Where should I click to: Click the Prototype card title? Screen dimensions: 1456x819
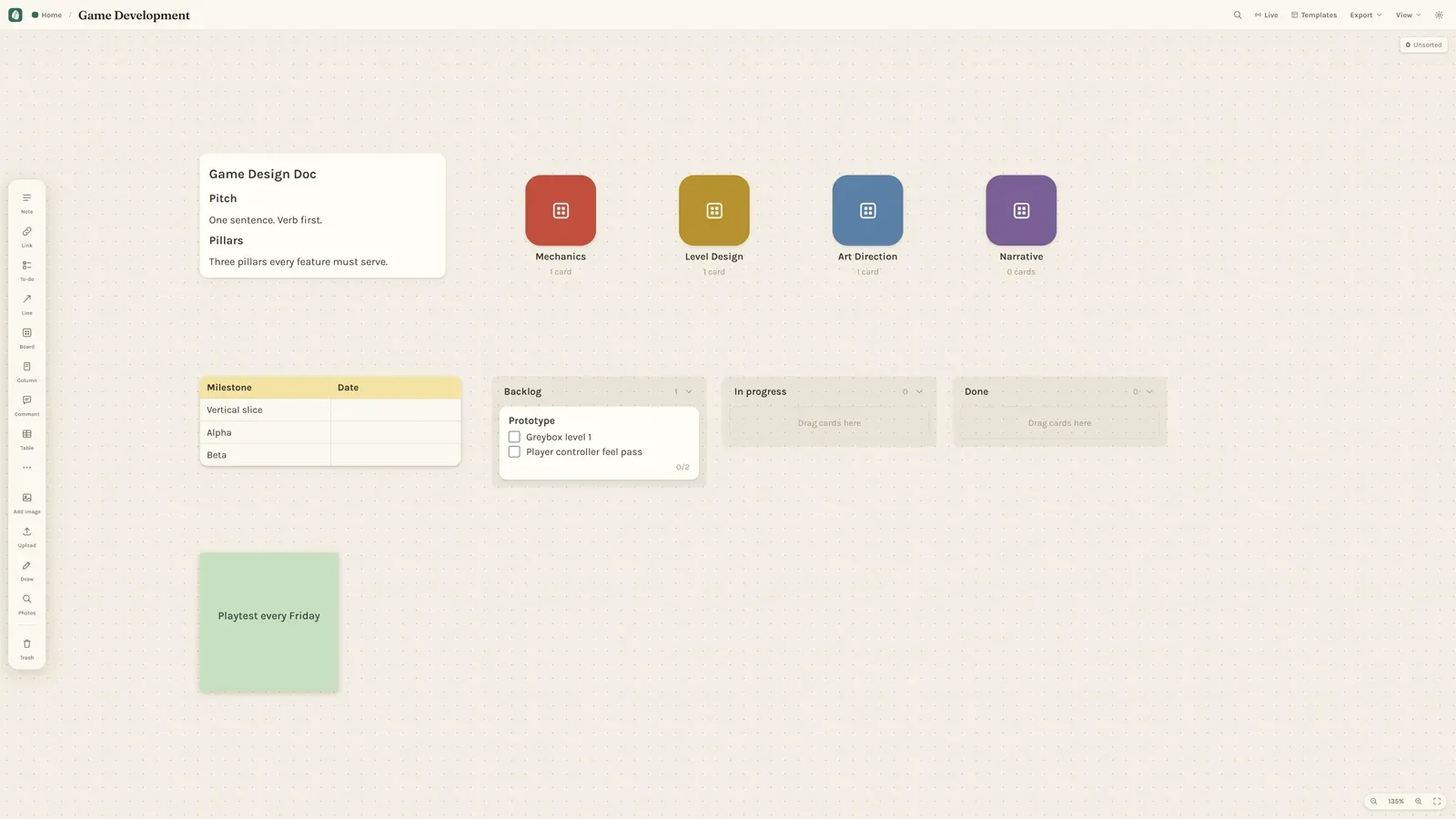pos(531,420)
